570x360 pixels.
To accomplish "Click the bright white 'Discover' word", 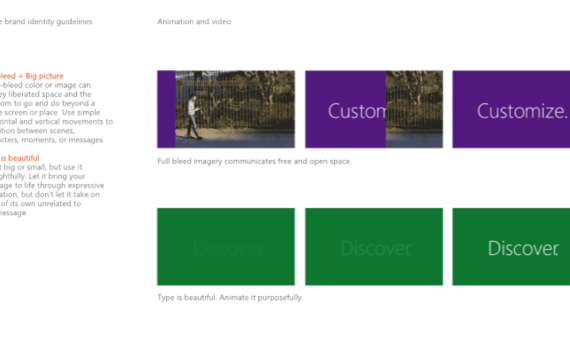I will pos(523,248).
